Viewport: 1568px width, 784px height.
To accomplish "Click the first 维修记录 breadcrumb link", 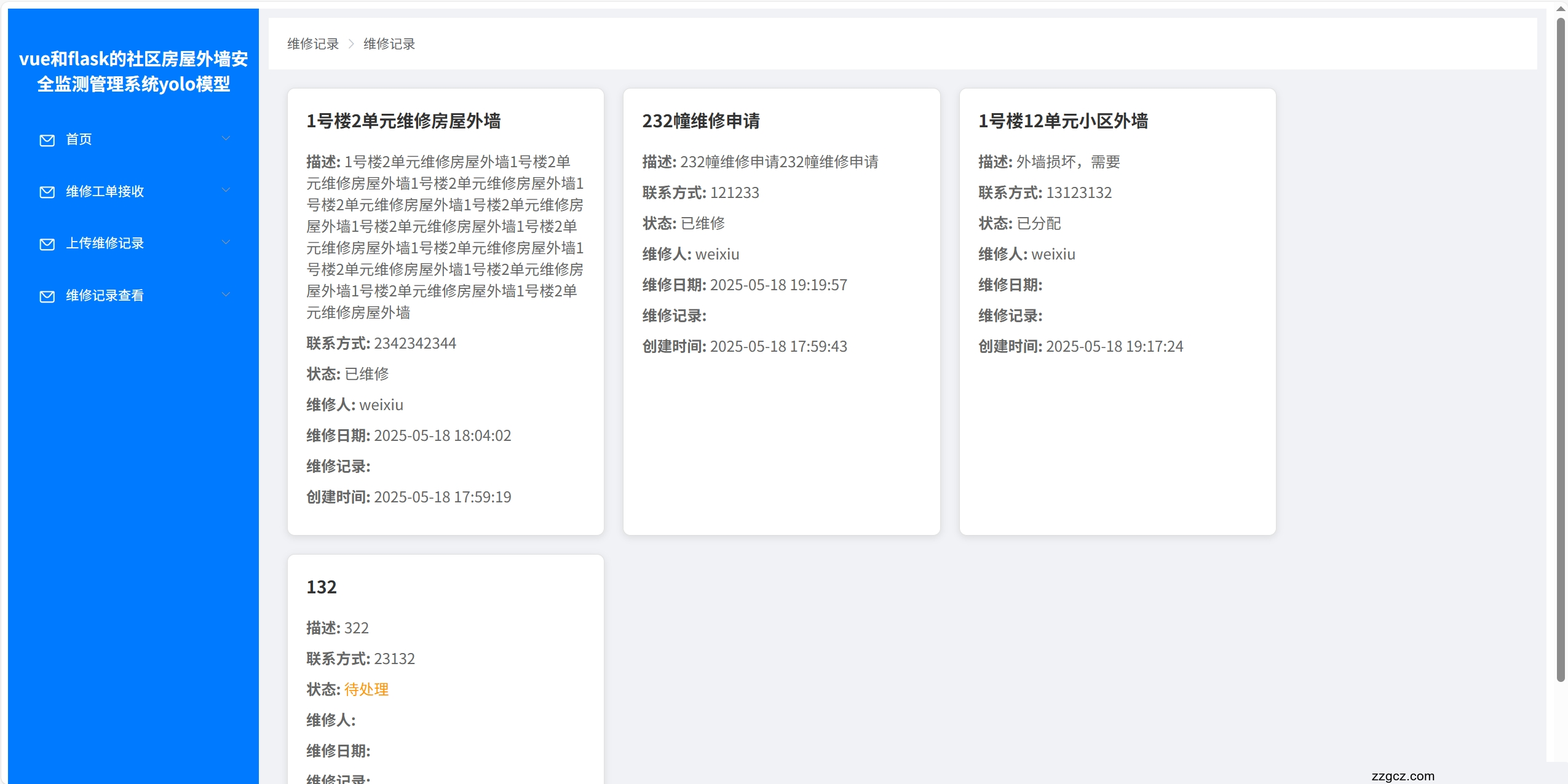I will pyautogui.click(x=313, y=44).
